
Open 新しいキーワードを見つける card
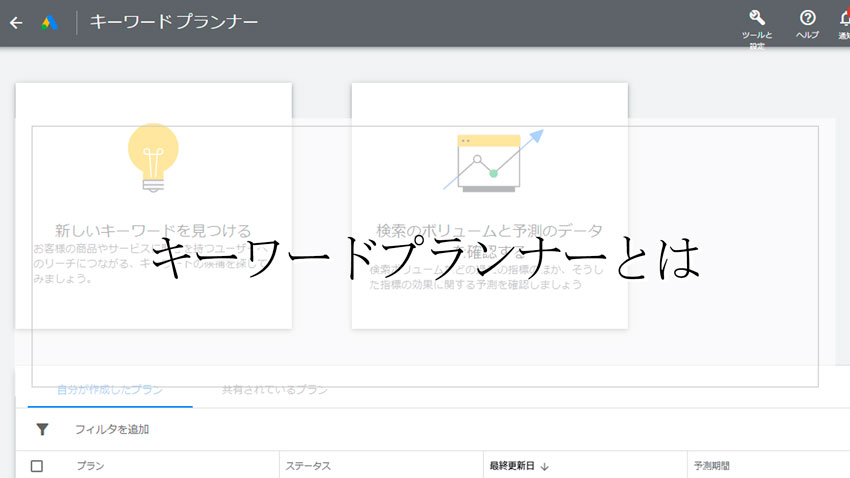click(153, 206)
